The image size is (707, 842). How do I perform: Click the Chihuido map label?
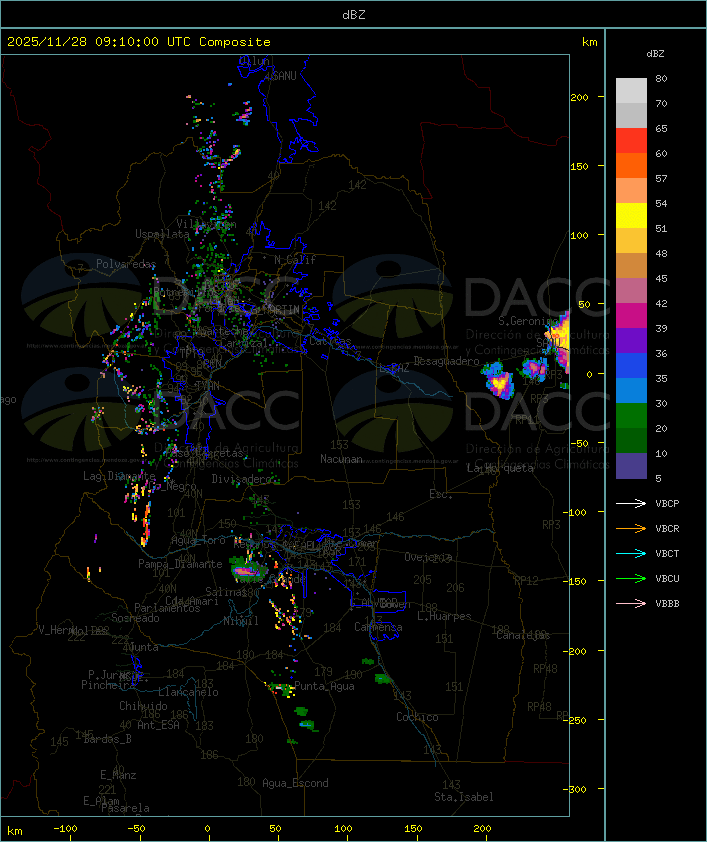pos(143,706)
